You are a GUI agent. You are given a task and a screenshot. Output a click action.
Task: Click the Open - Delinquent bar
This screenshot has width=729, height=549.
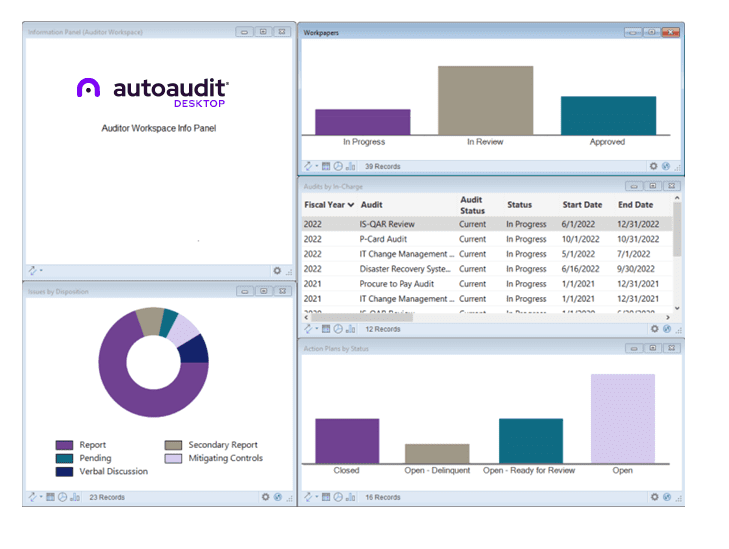tap(437, 454)
